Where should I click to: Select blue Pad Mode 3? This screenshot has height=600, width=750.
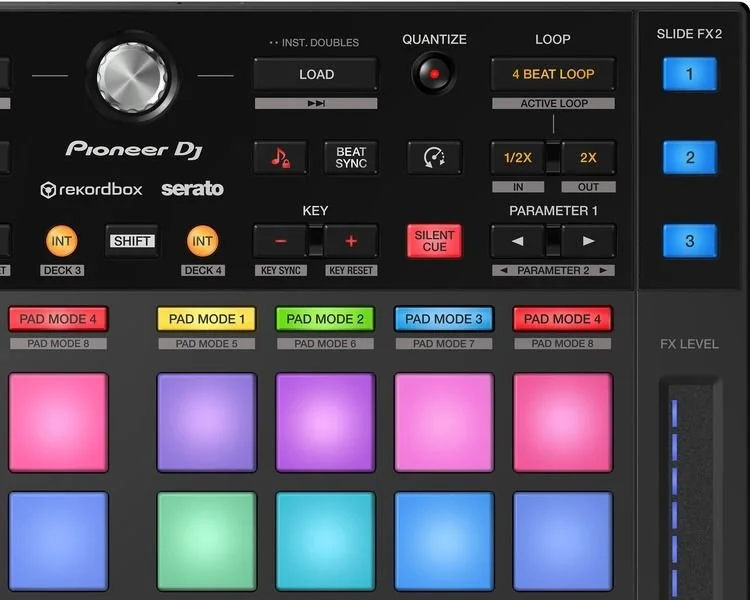pyautogui.click(x=443, y=319)
